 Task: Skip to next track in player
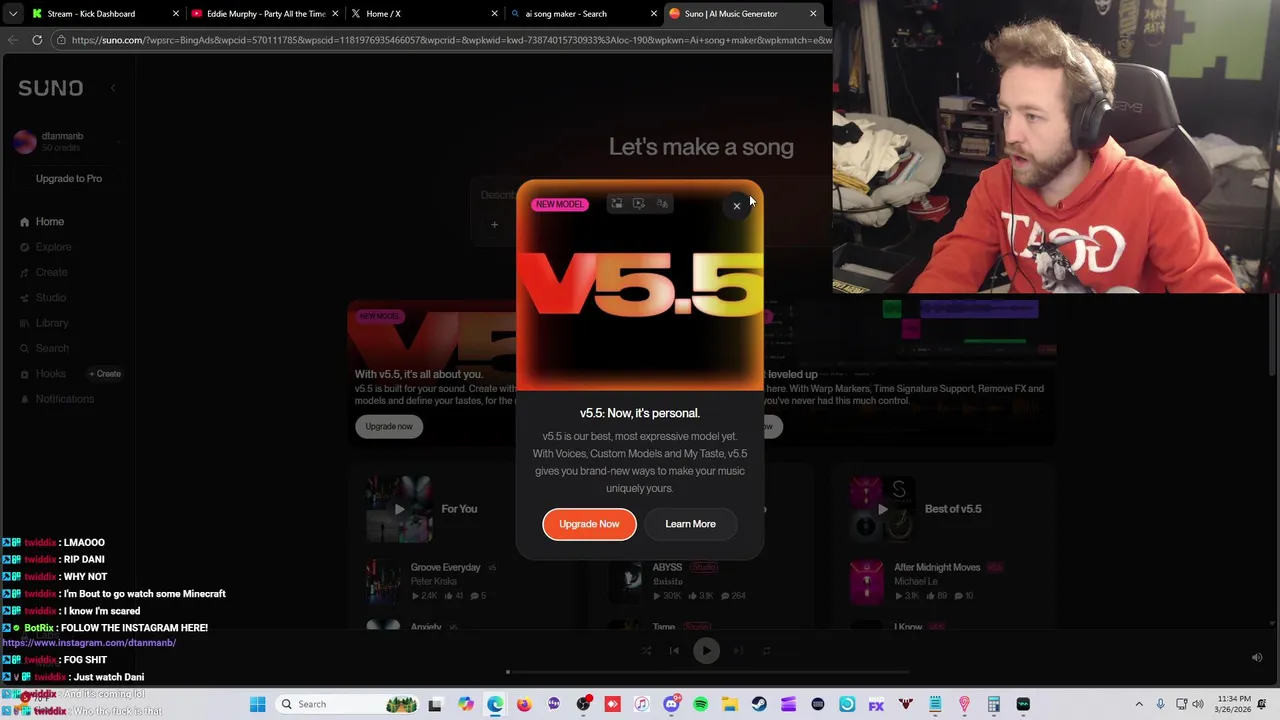point(738,651)
